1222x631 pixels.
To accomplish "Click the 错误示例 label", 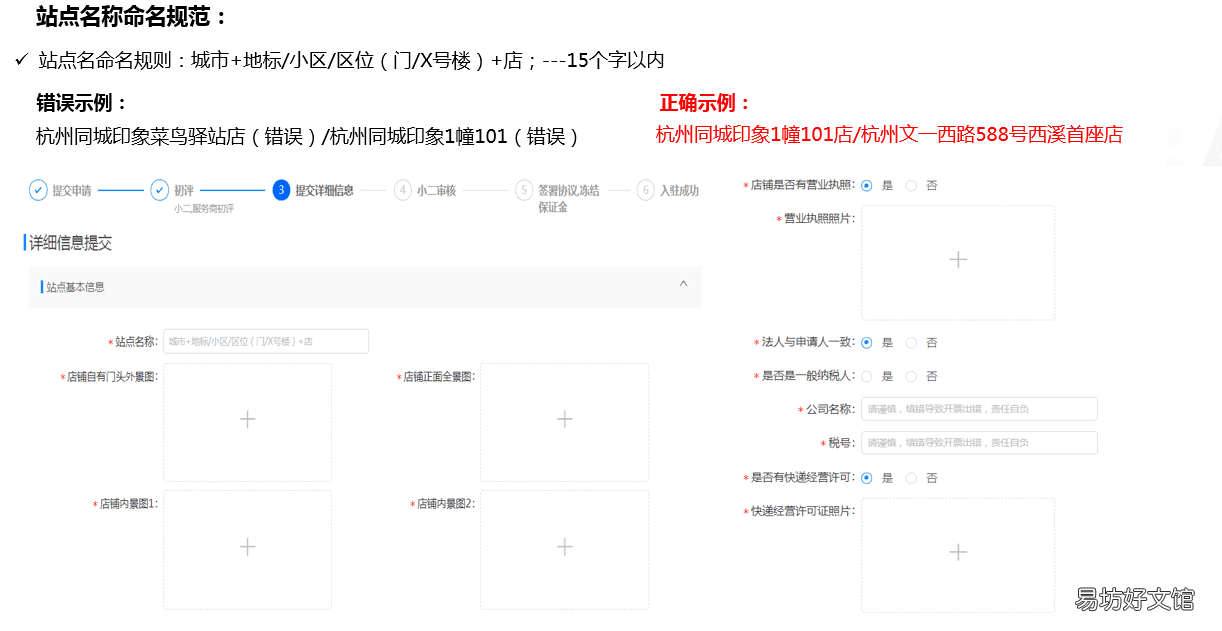I will click(82, 103).
